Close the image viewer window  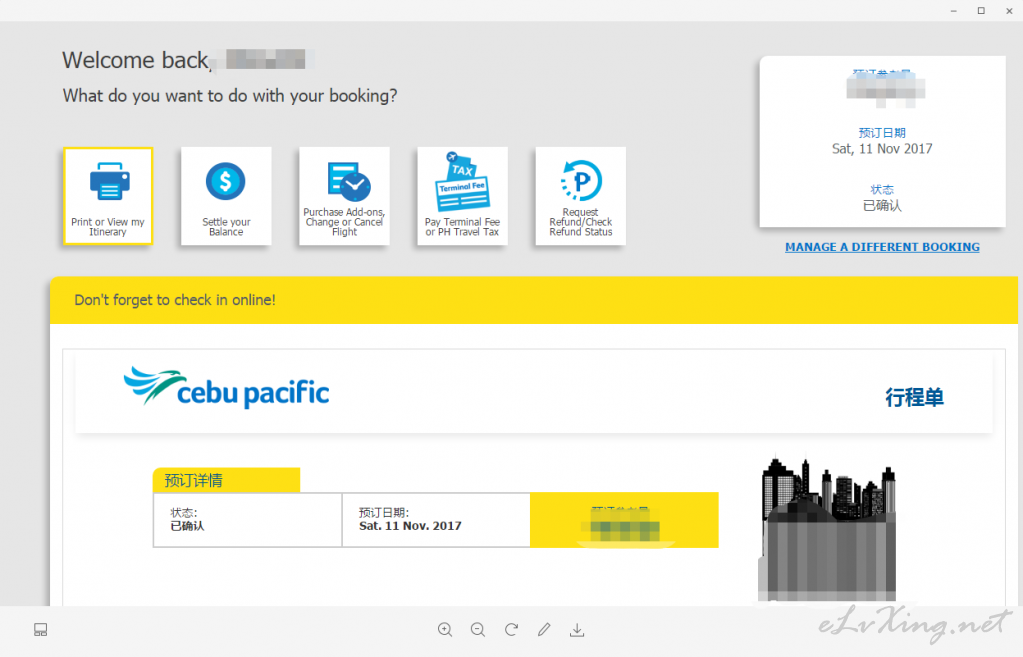pos(1009,11)
